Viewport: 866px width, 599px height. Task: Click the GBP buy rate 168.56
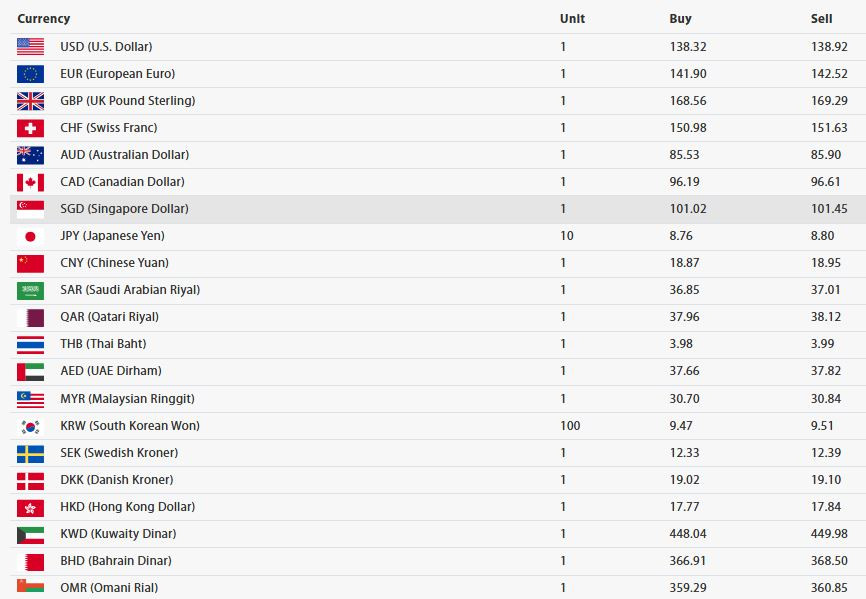click(x=688, y=100)
